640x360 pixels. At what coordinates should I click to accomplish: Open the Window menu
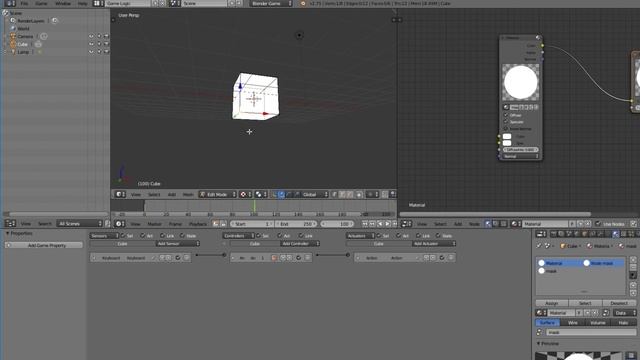tap(63, 3)
